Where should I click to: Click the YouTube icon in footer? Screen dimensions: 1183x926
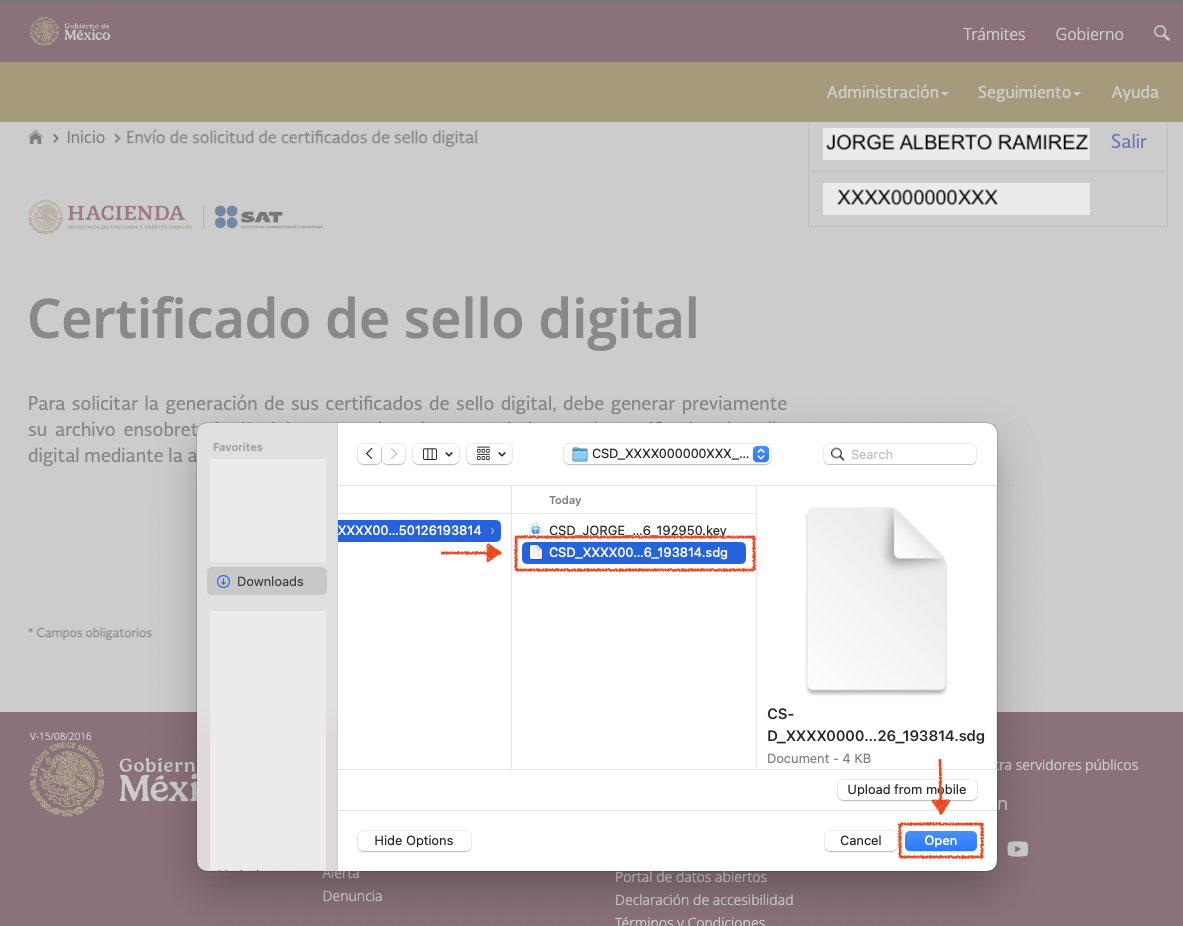coord(1017,849)
